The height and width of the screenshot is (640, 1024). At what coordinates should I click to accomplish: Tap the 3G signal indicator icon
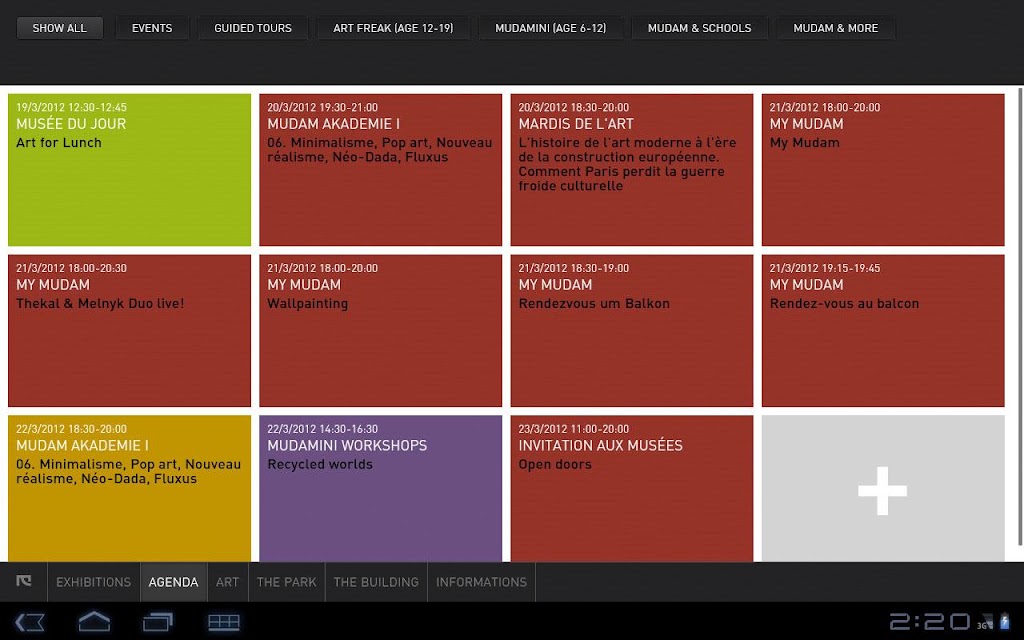pyautogui.click(x=985, y=622)
